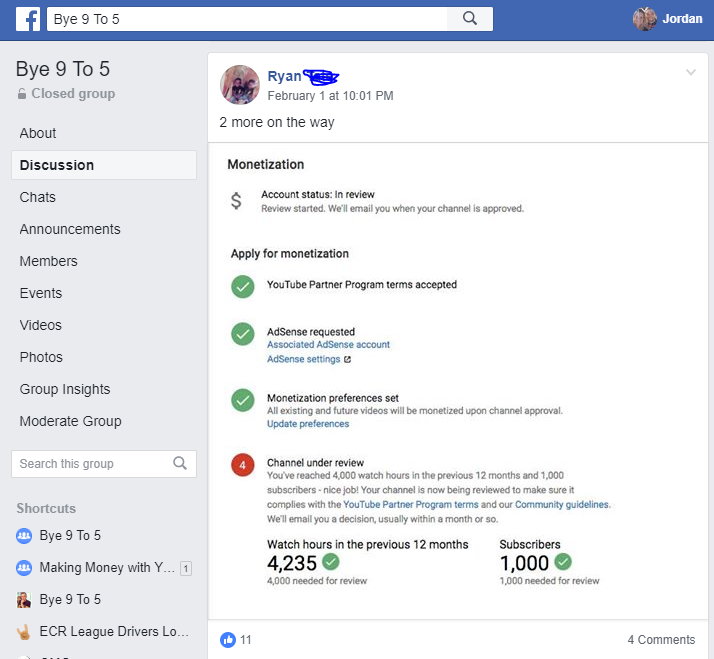Open Chats in the group menu
The width and height of the screenshot is (714, 659).
point(37,197)
